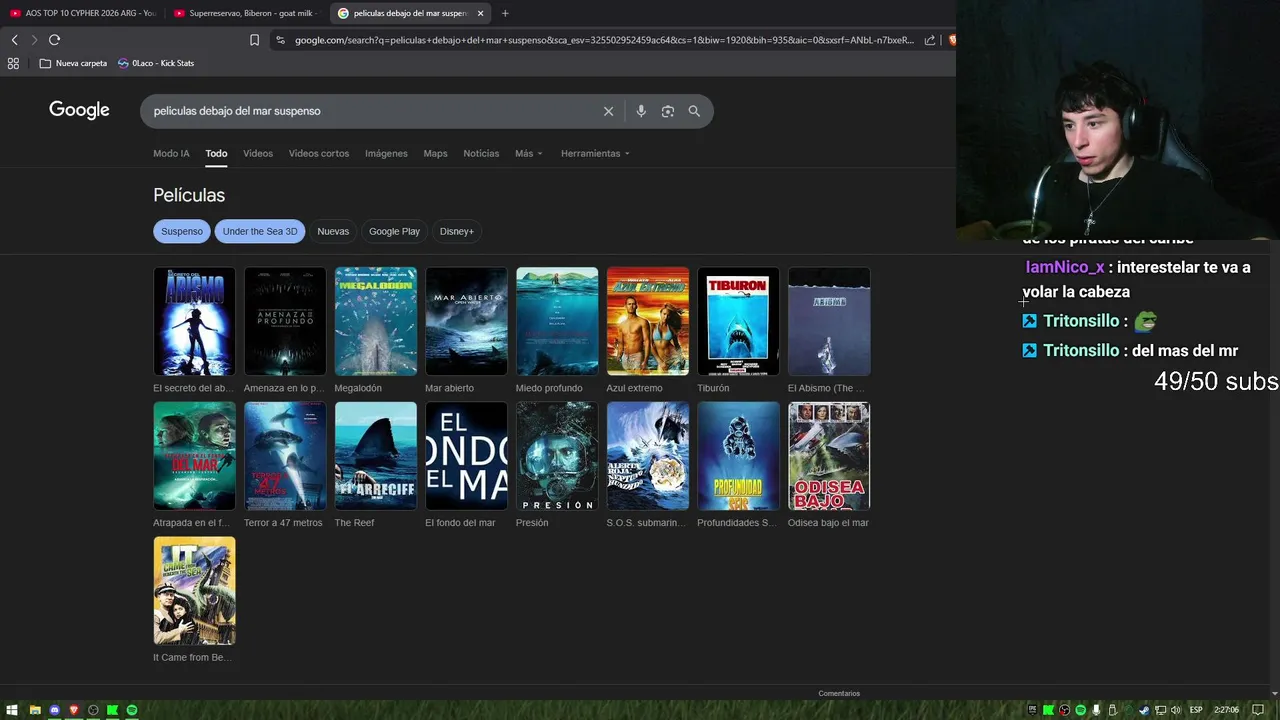The width and height of the screenshot is (1280, 720).
Task: Bookmark this page using the bookmark icon
Action: click(254, 40)
